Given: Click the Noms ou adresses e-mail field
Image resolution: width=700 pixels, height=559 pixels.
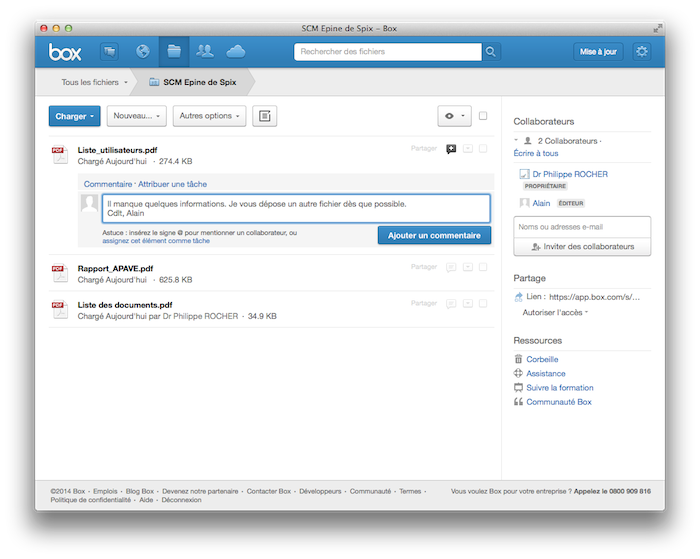Looking at the screenshot, I should (x=582, y=227).
